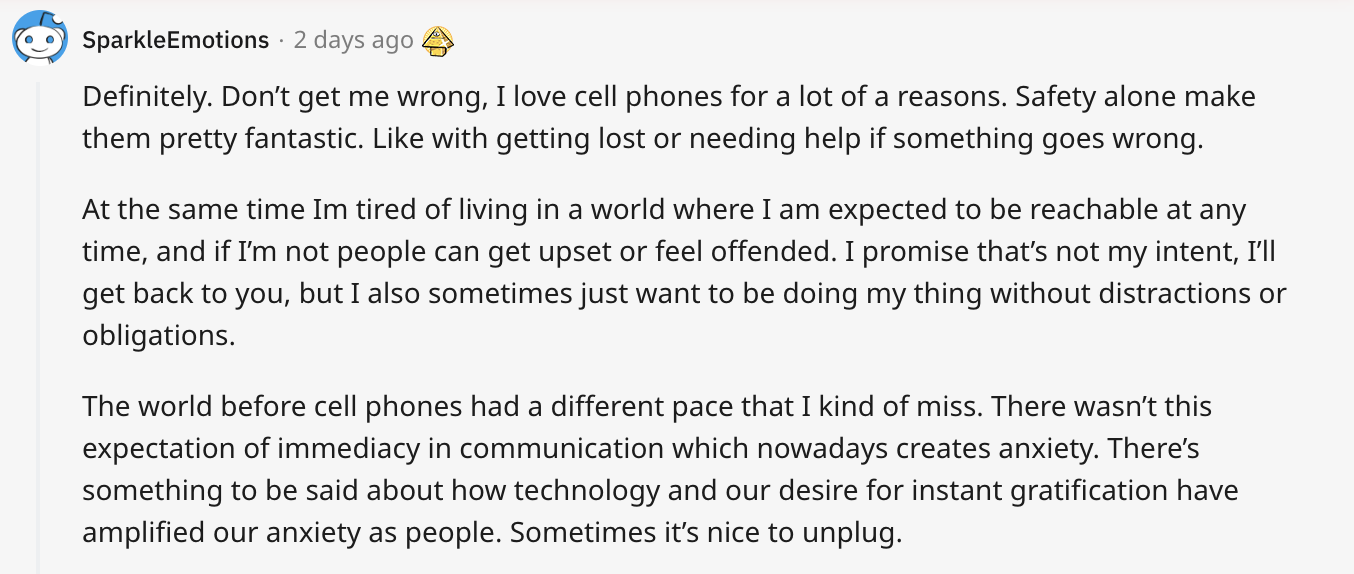Click the "2 days ago" timestamp
The width and height of the screenshot is (1354, 574).
click(x=354, y=40)
